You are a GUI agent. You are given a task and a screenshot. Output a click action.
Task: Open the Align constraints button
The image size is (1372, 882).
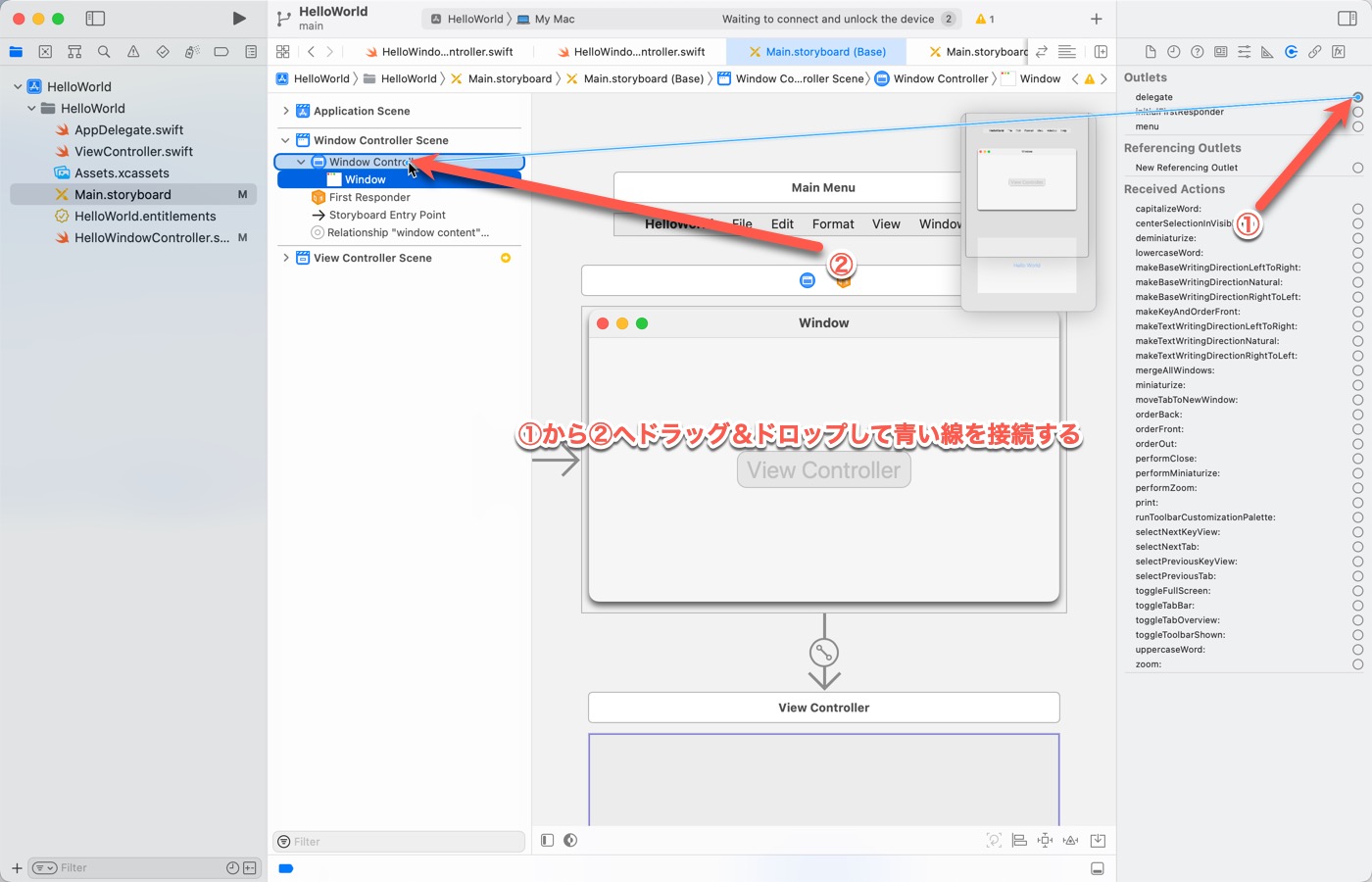1019,840
